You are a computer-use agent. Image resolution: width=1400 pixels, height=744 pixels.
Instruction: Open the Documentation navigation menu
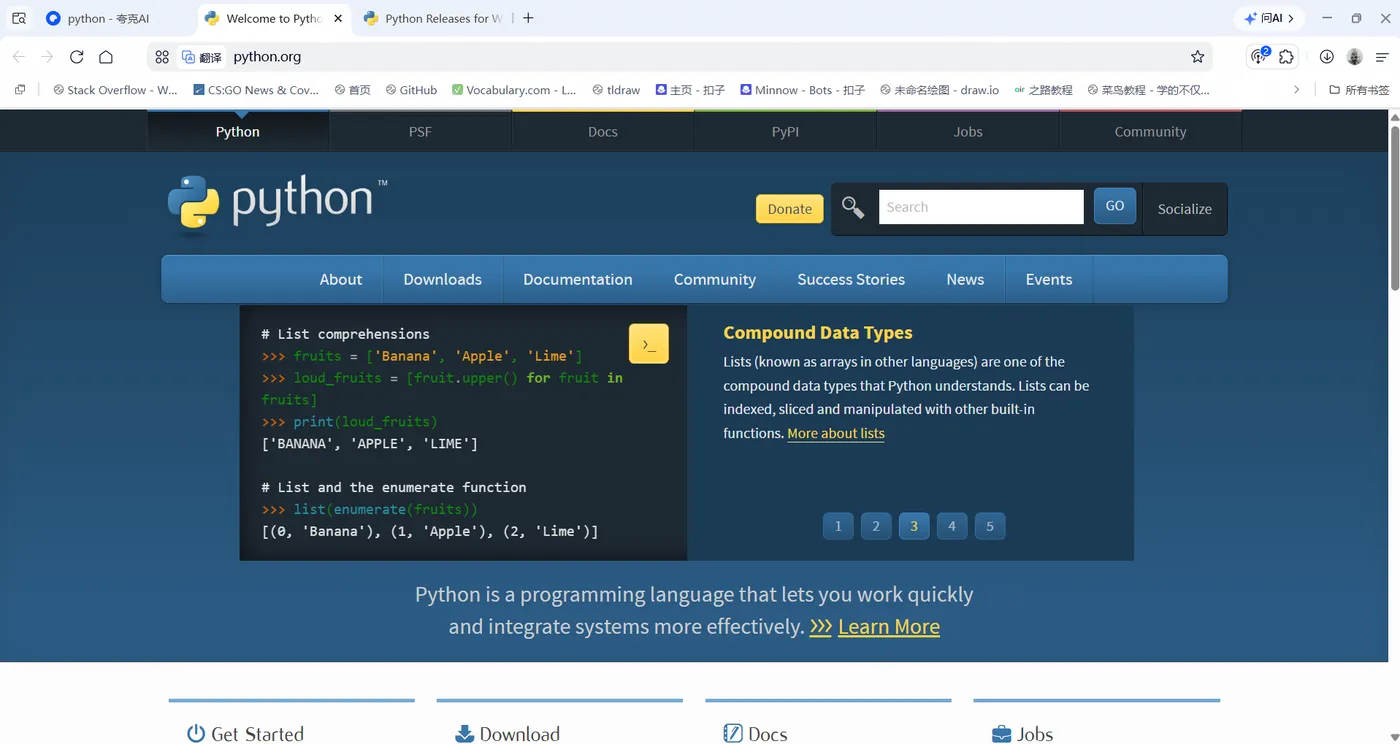point(578,279)
